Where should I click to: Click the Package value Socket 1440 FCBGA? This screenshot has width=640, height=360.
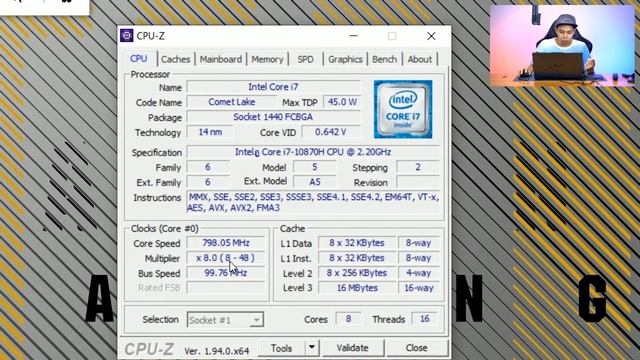273,117
